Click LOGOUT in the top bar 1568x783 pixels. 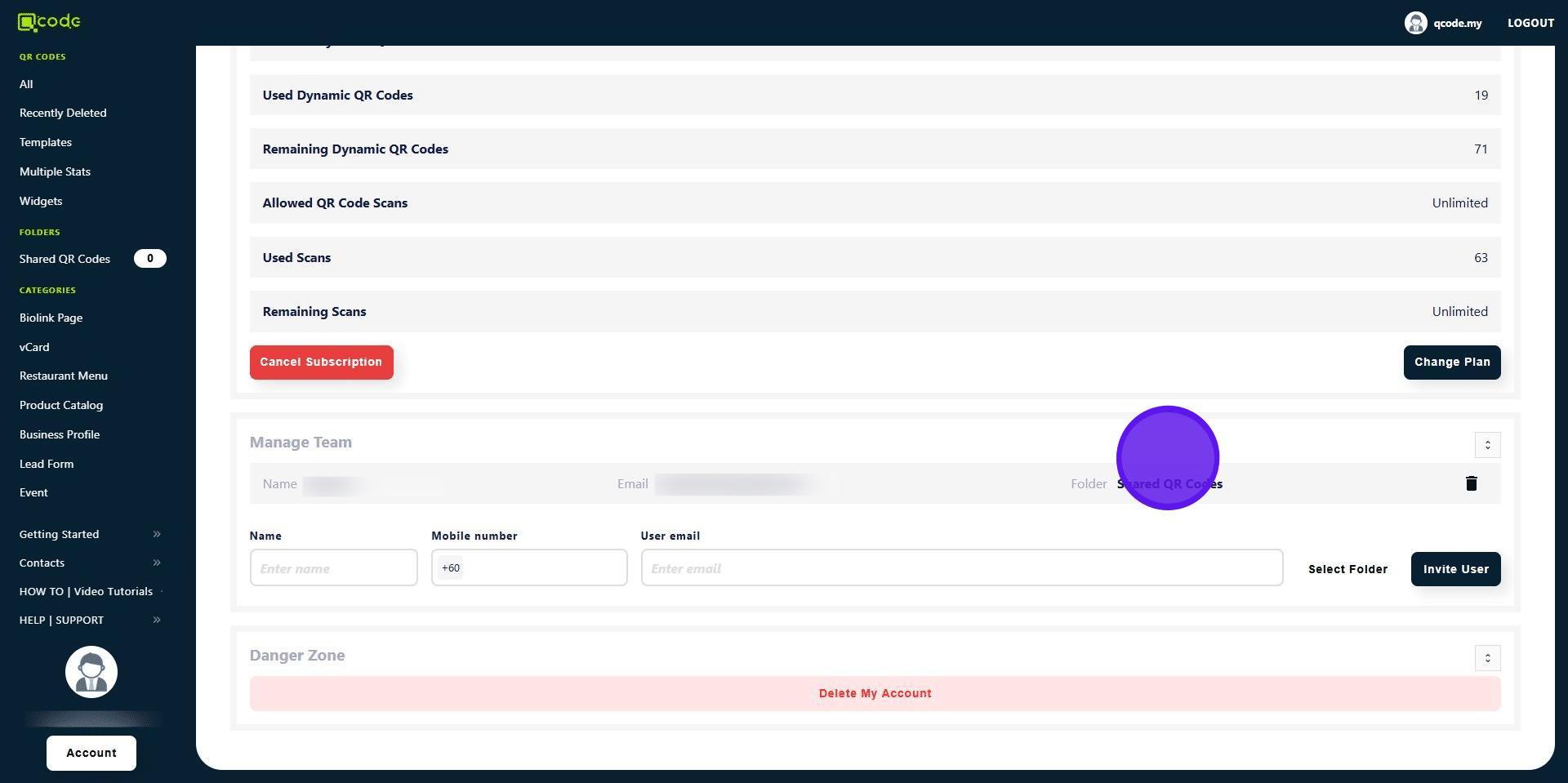[x=1530, y=23]
